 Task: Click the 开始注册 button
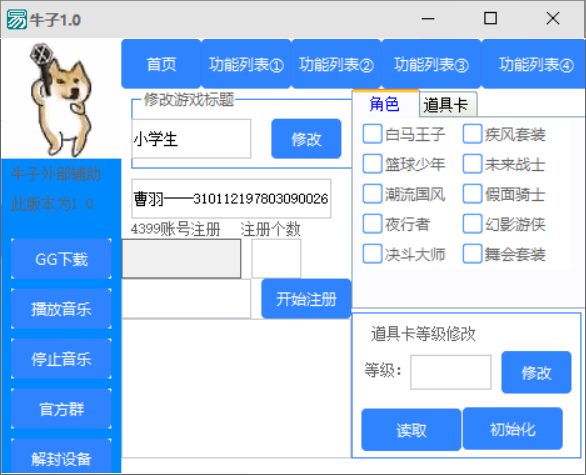(x=306, y=299)
